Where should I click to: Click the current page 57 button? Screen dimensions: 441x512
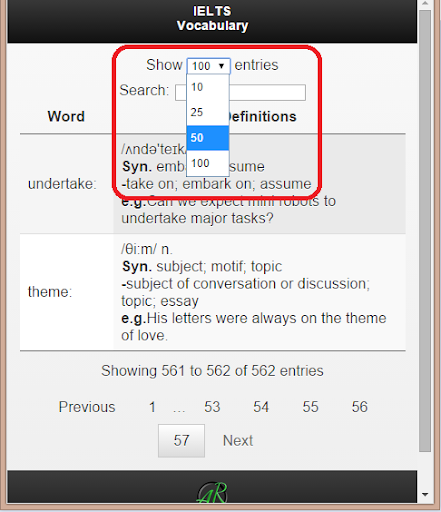(181, 441)
